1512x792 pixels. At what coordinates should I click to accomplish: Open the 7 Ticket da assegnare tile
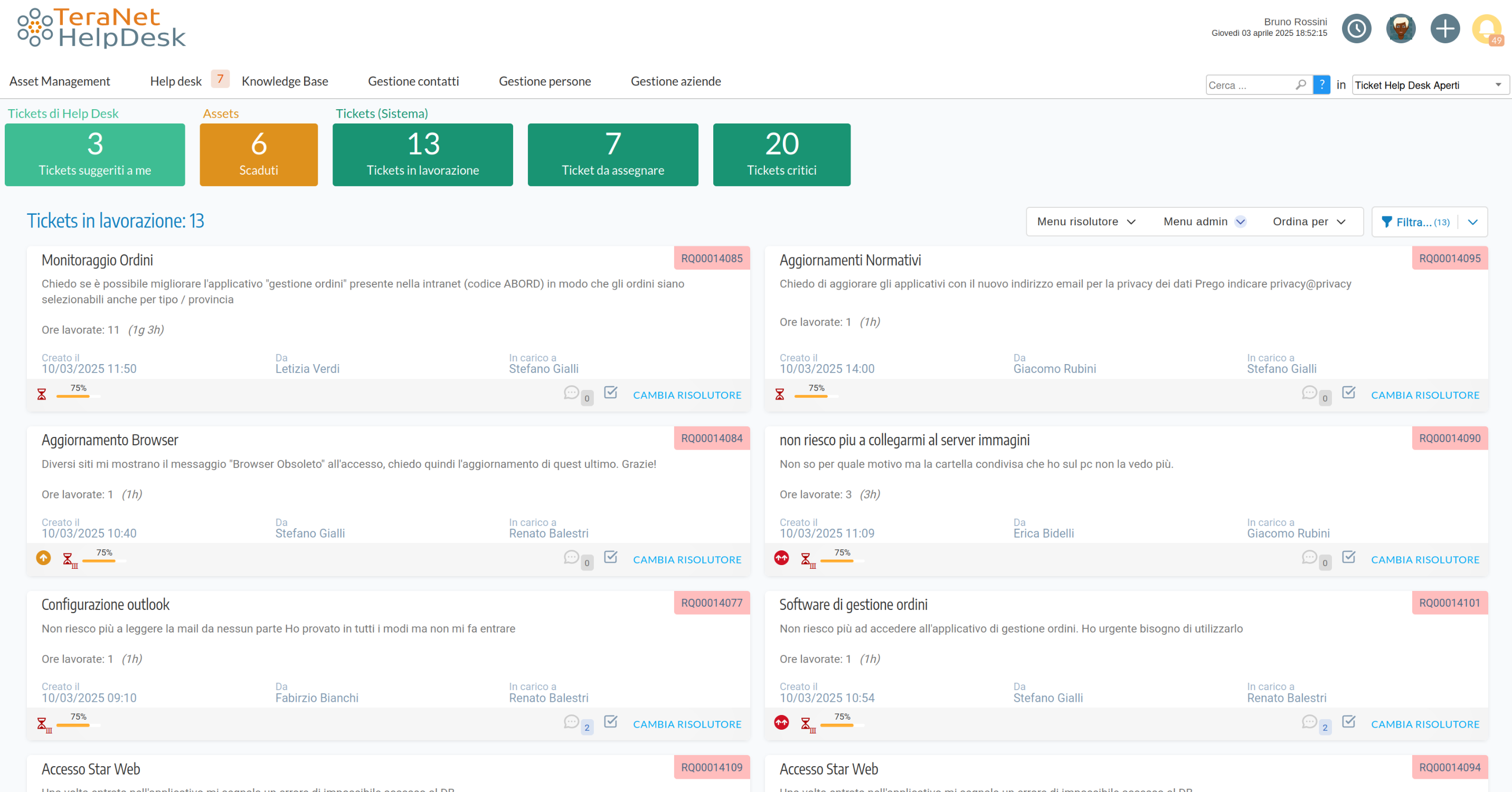click(613, 154)
